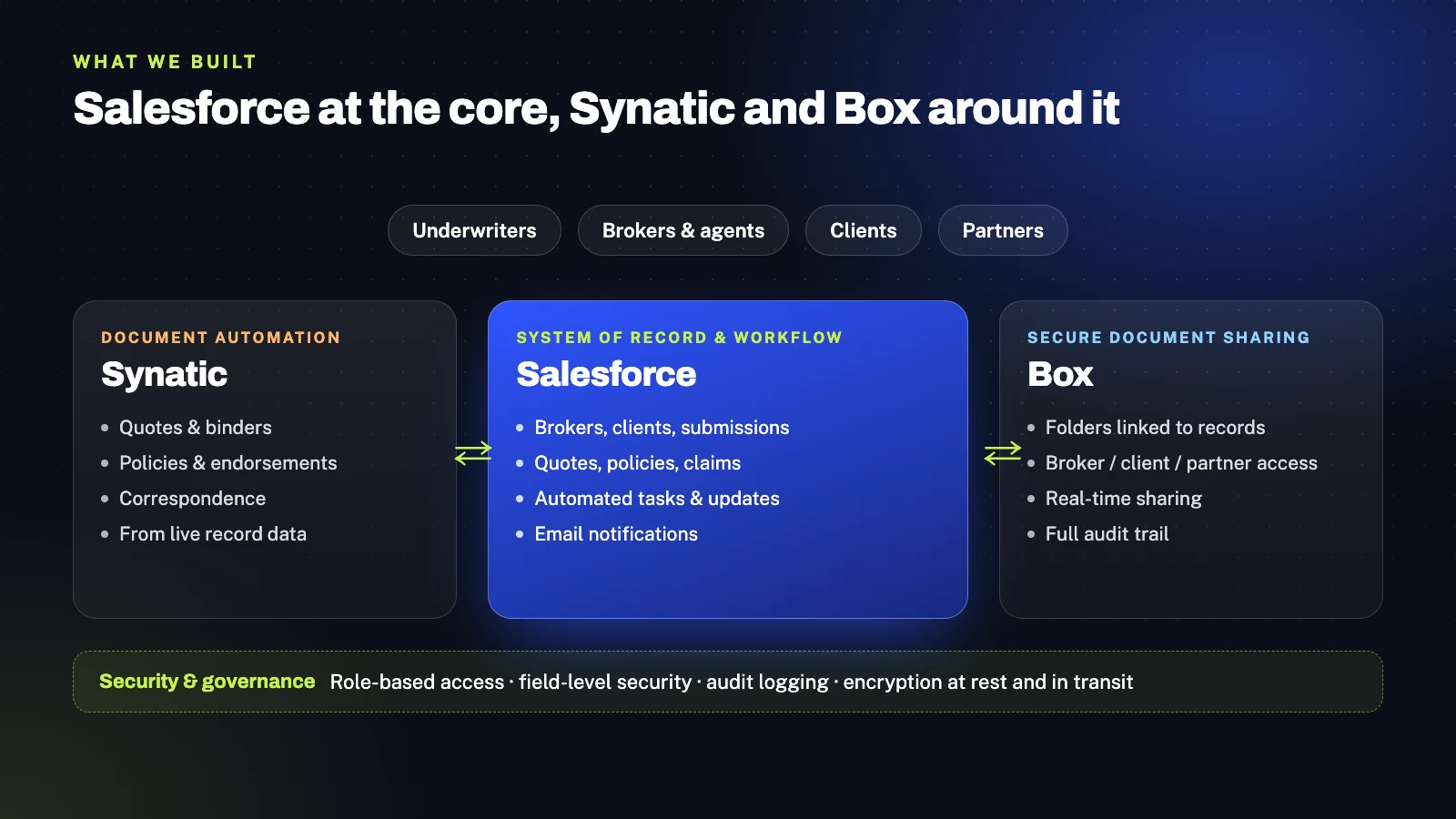Click the Synatic card title

pos(165,374)
